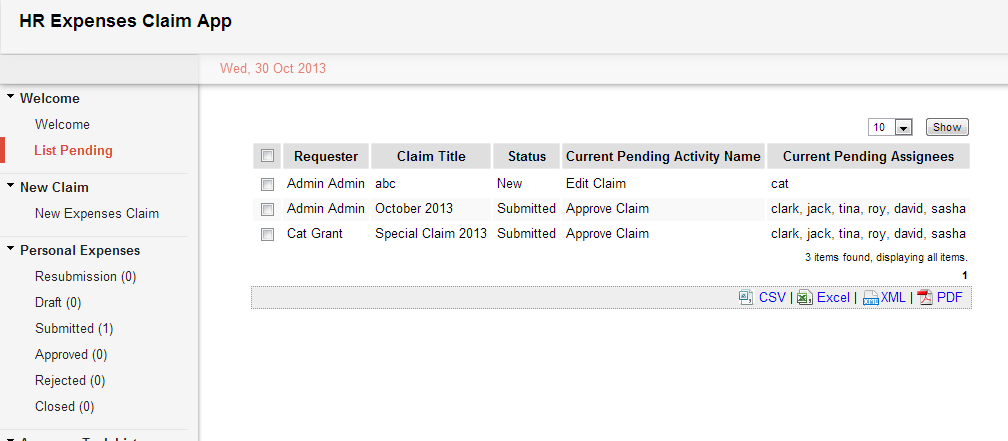
Task: Download list using Excel link
Action: (833, 298)
